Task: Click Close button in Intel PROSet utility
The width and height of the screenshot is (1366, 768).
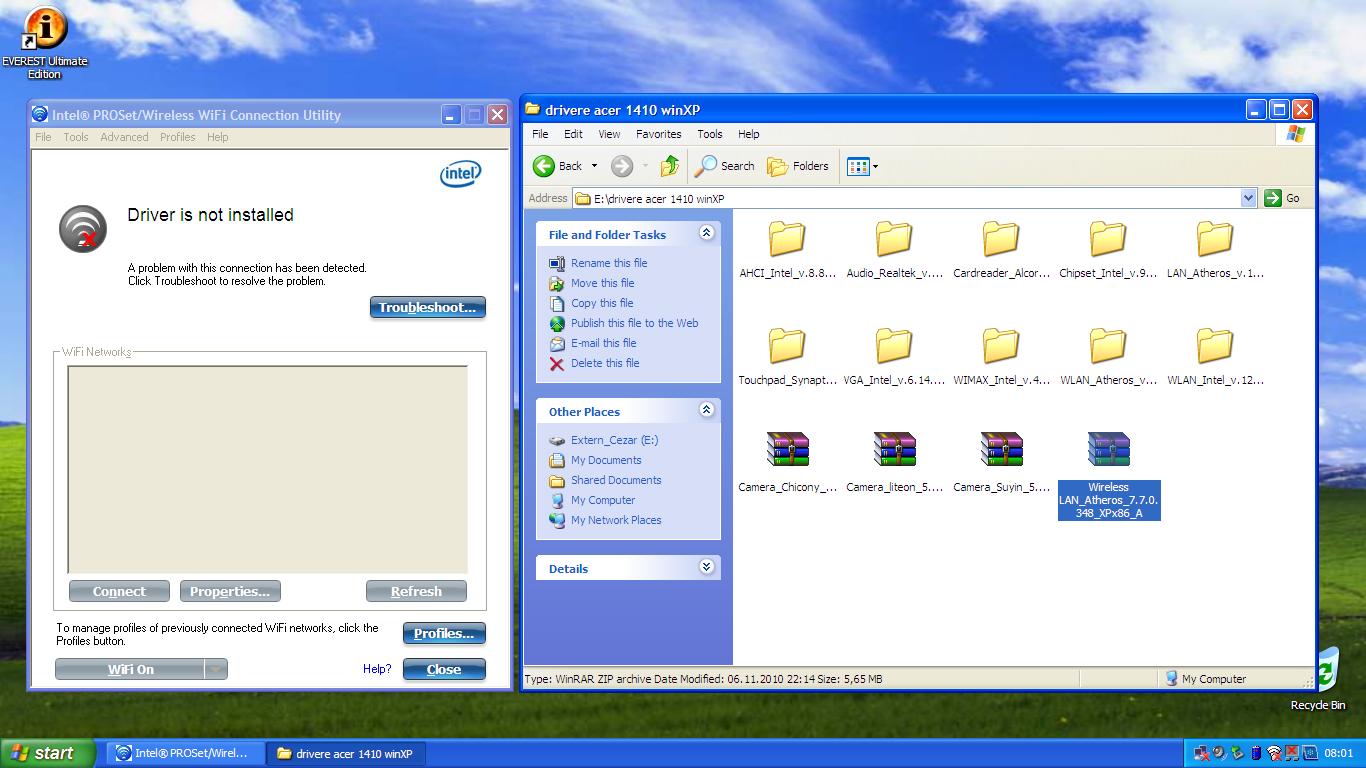Action: (x=444, y=670)
